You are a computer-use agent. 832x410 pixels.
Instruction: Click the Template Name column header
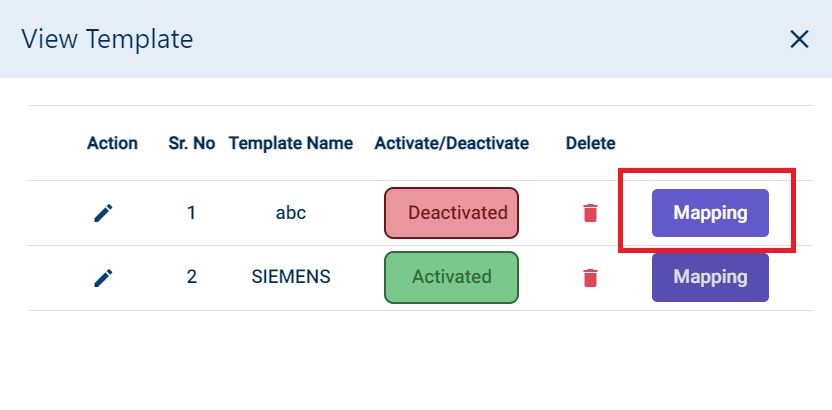coord(291,143)
